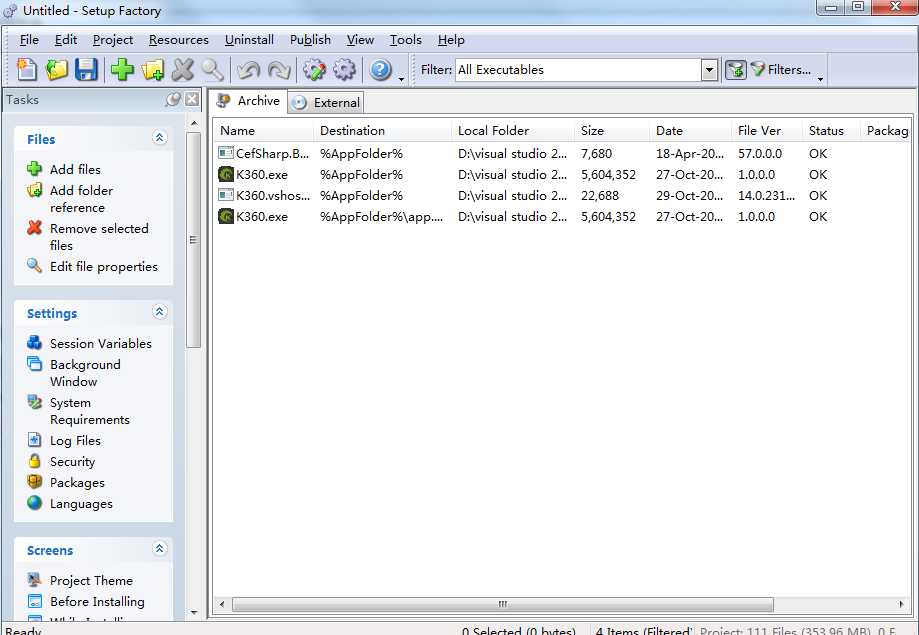Click the Project Theme icon
Viewport: 919px width, 635px height.
tap(35, 580)
